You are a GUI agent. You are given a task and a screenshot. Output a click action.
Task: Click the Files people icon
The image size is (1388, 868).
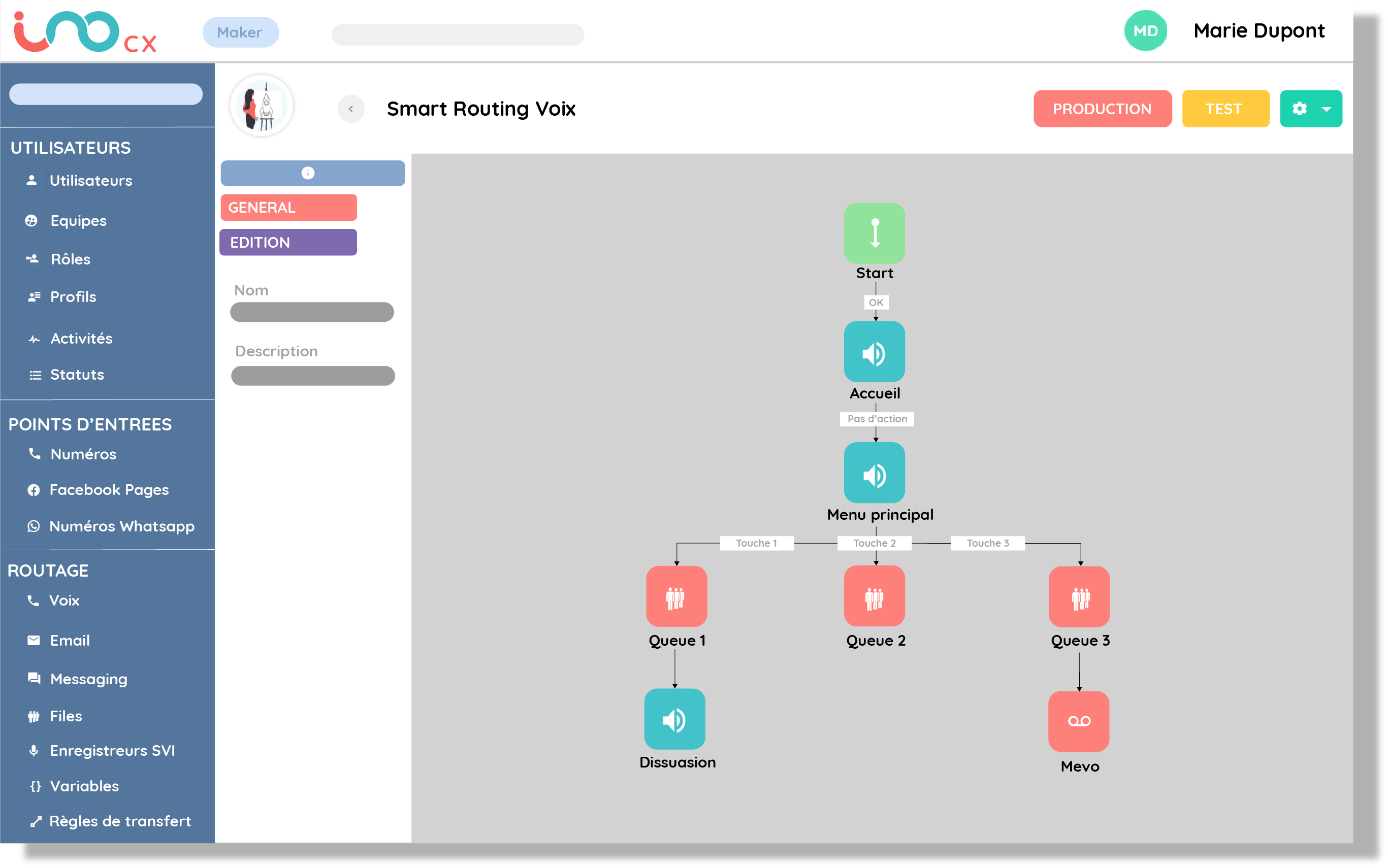click(34, 716)
